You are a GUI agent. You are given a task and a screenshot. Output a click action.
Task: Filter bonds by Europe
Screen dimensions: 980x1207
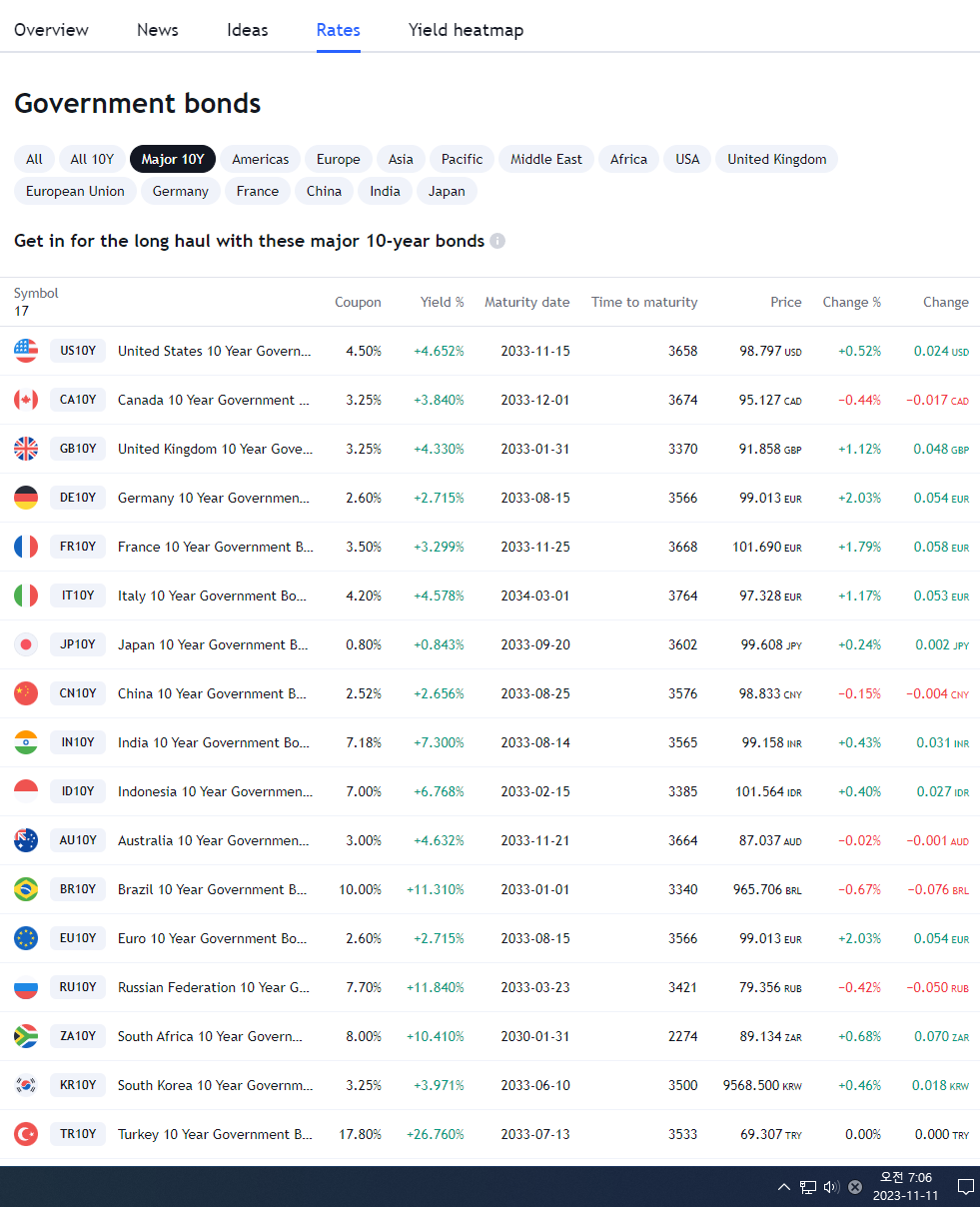point(339,159)
